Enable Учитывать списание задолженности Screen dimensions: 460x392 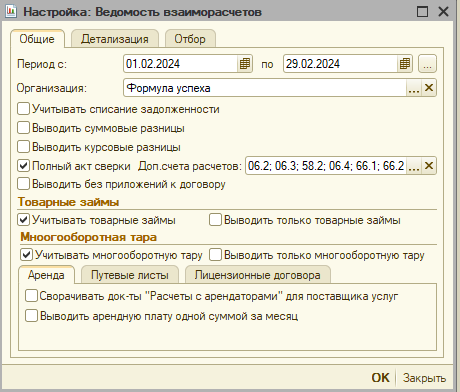point(23,109)
